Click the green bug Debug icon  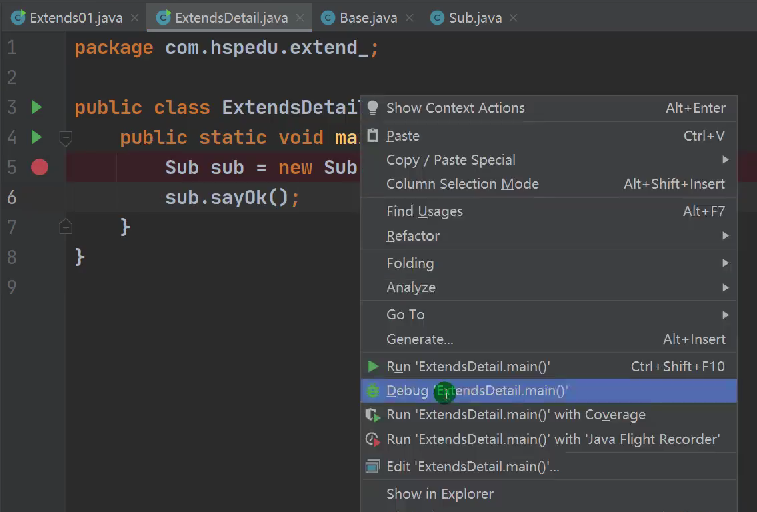372,391
